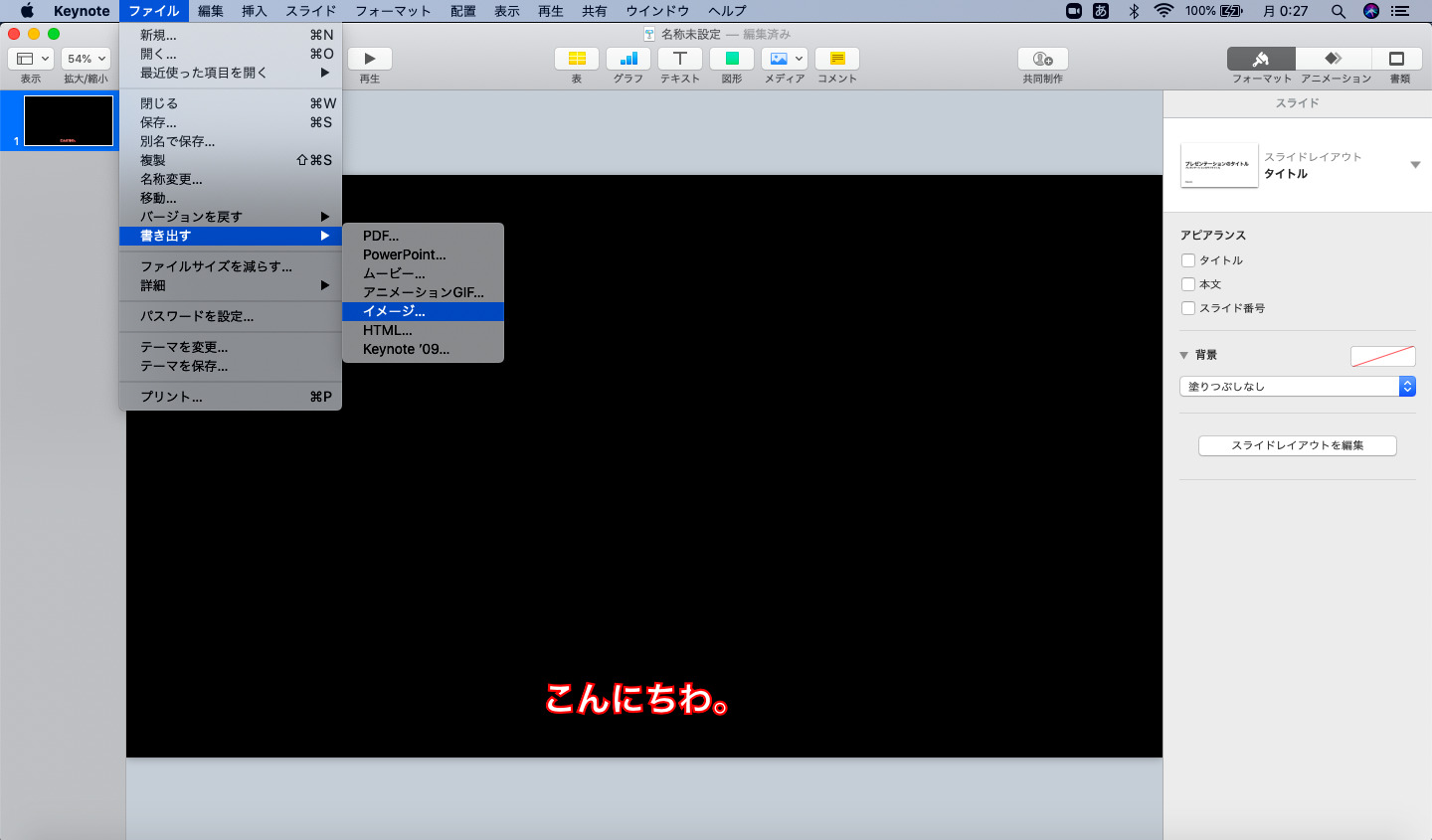
Task: Enable the タイトル checkbox
Action: click(1188, 260)
